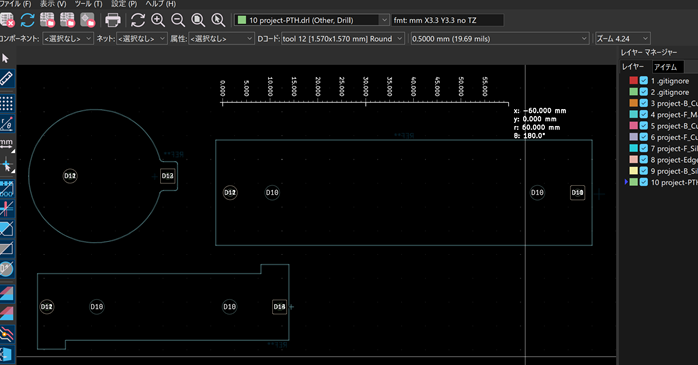698x365 pixels.
Task: Open the grid size 0.5000 mm dropdown
Action: 499,39
